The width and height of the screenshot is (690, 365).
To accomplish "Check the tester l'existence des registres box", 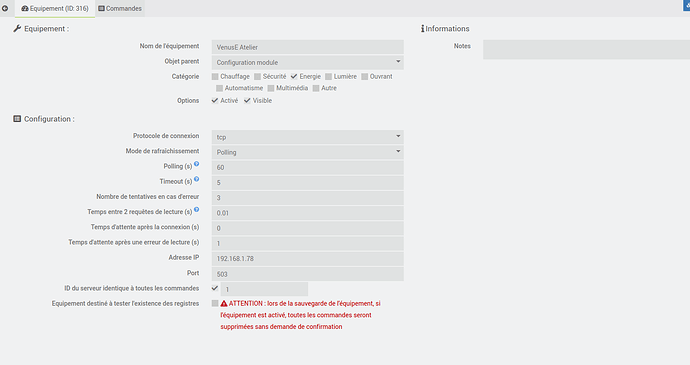I will click(215, 303).
